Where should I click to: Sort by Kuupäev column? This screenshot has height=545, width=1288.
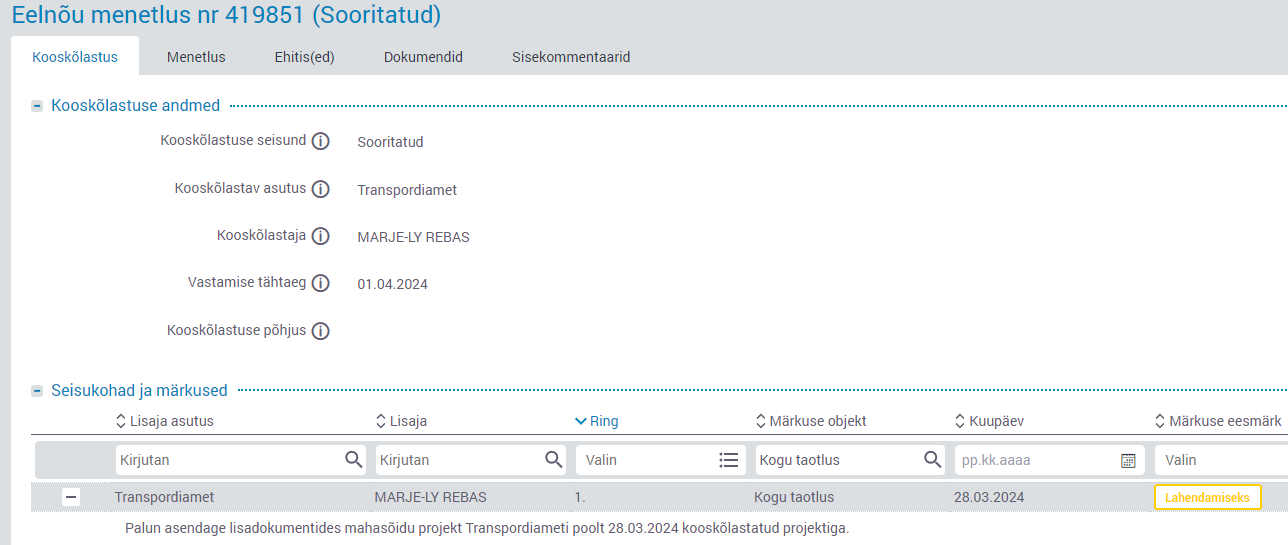pos(989,421)
